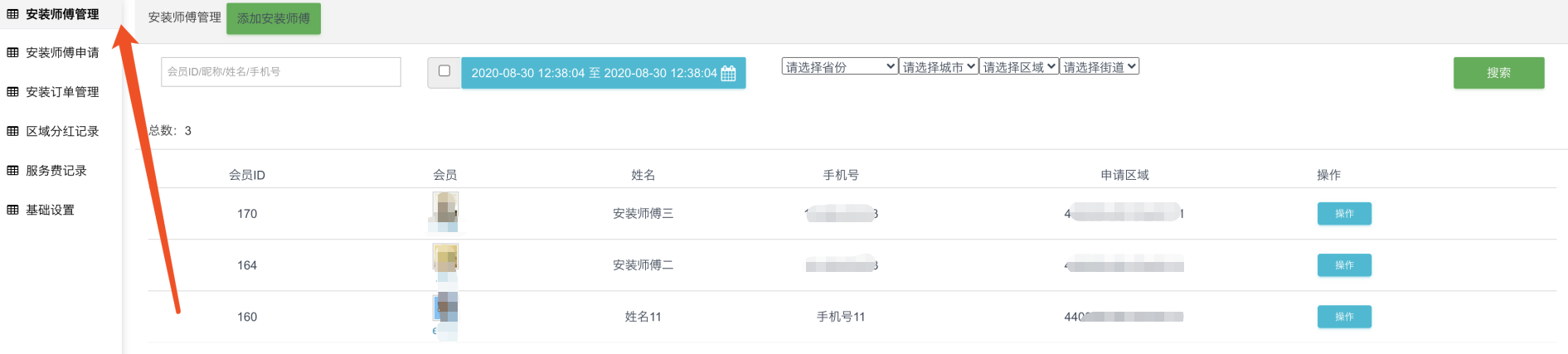Enable the date range filter checkbox
Viewport: 1568px width, 354px height.
pyautogui.click(x=444, y=71)
